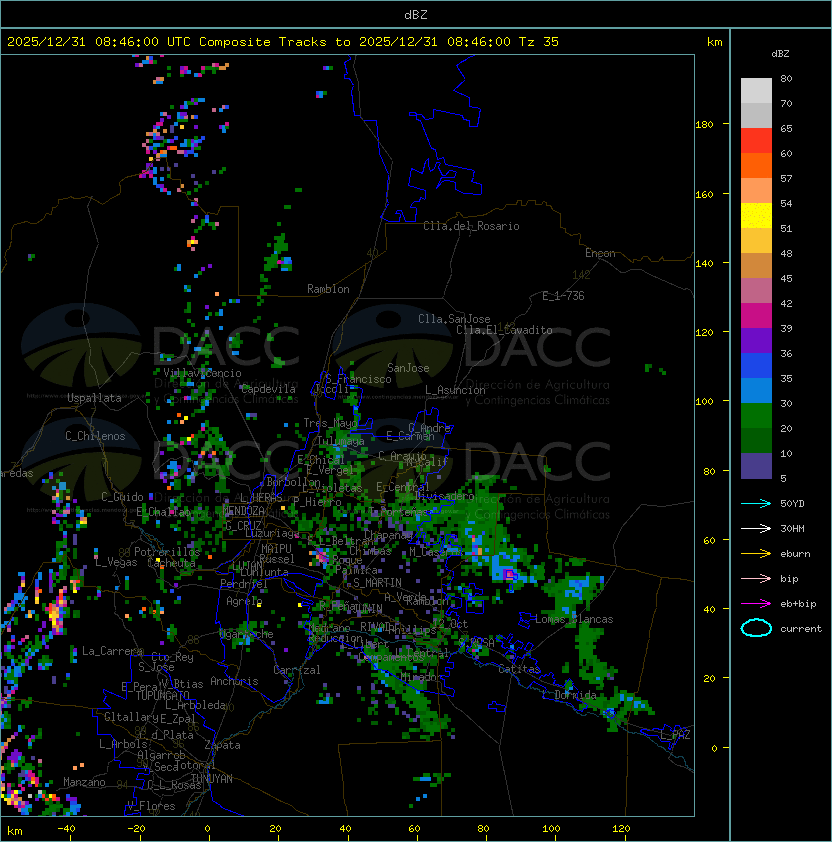Click the L_Asuncion map label
832x842 pixels.
tap(455, 390)
